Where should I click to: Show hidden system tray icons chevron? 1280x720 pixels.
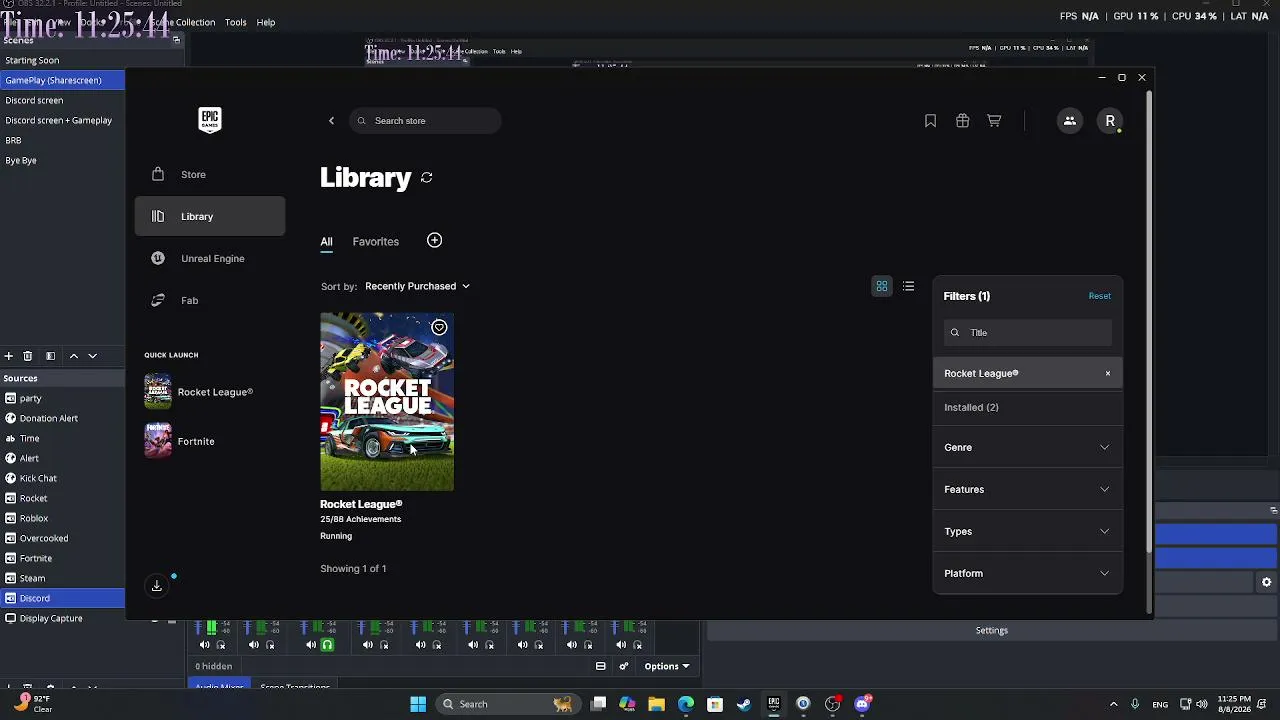click(1113, 704)
